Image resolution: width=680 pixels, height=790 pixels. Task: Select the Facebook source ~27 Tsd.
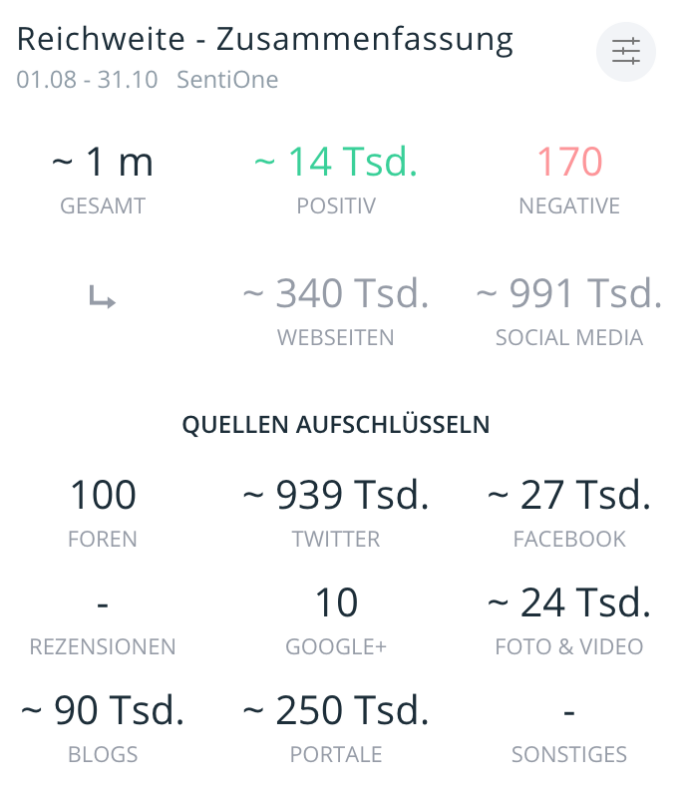point(569,495)
